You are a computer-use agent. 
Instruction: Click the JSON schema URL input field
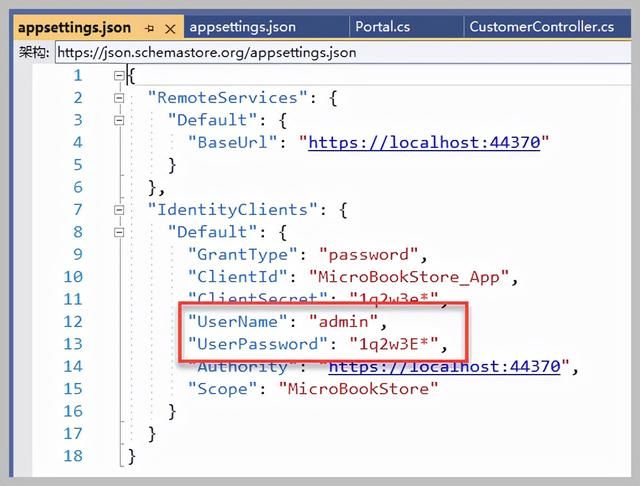[340, 52]
